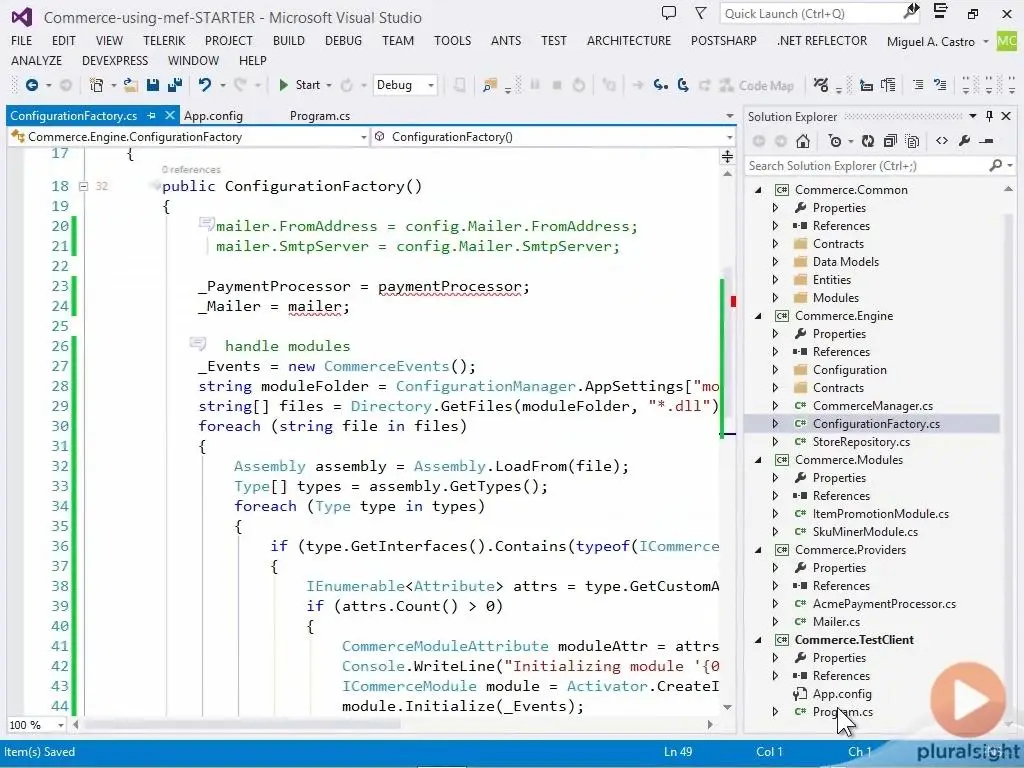Click the Code Map toolbar button
The image size is (1024, 768).
pyautogui.click(x=756, y=86)
